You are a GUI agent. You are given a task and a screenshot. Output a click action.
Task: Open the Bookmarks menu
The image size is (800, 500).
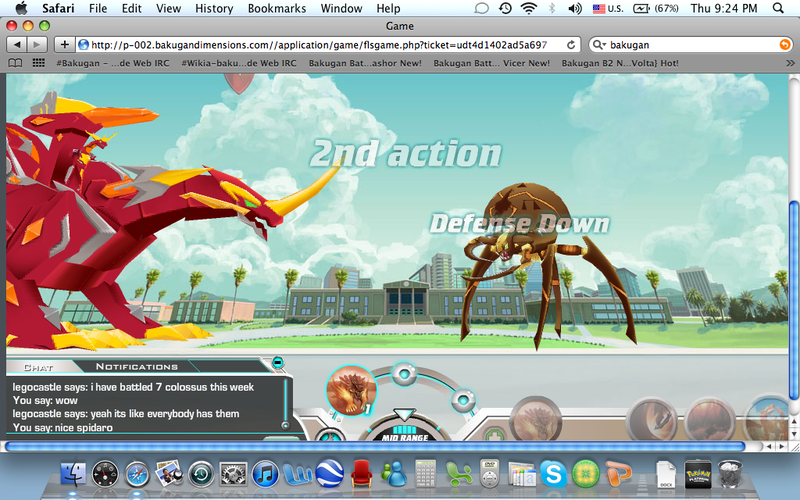(x=276, y=8)
